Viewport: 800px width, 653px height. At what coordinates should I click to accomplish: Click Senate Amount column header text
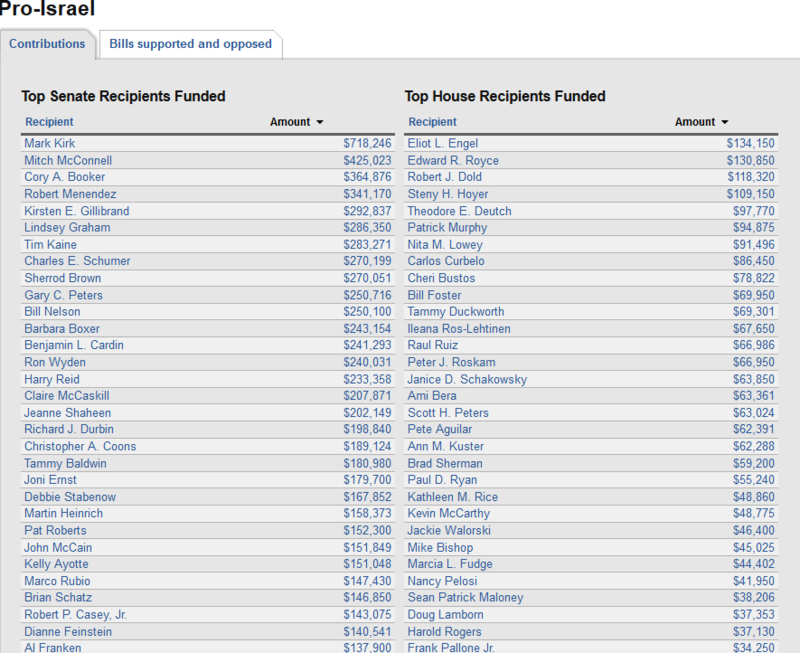click(290, 122)
